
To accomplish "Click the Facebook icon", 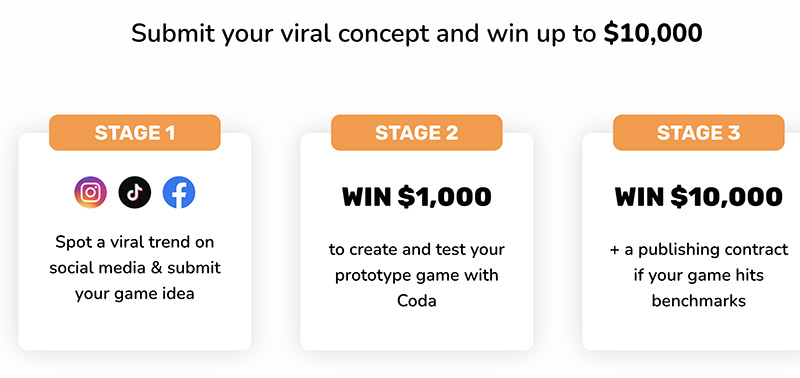I will [x=179, y=192].
